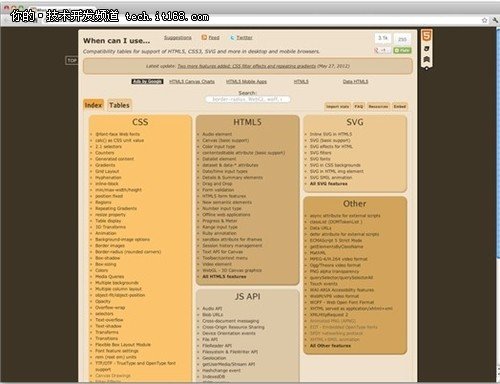Click the browser bookmark star icon

[484, 20]
